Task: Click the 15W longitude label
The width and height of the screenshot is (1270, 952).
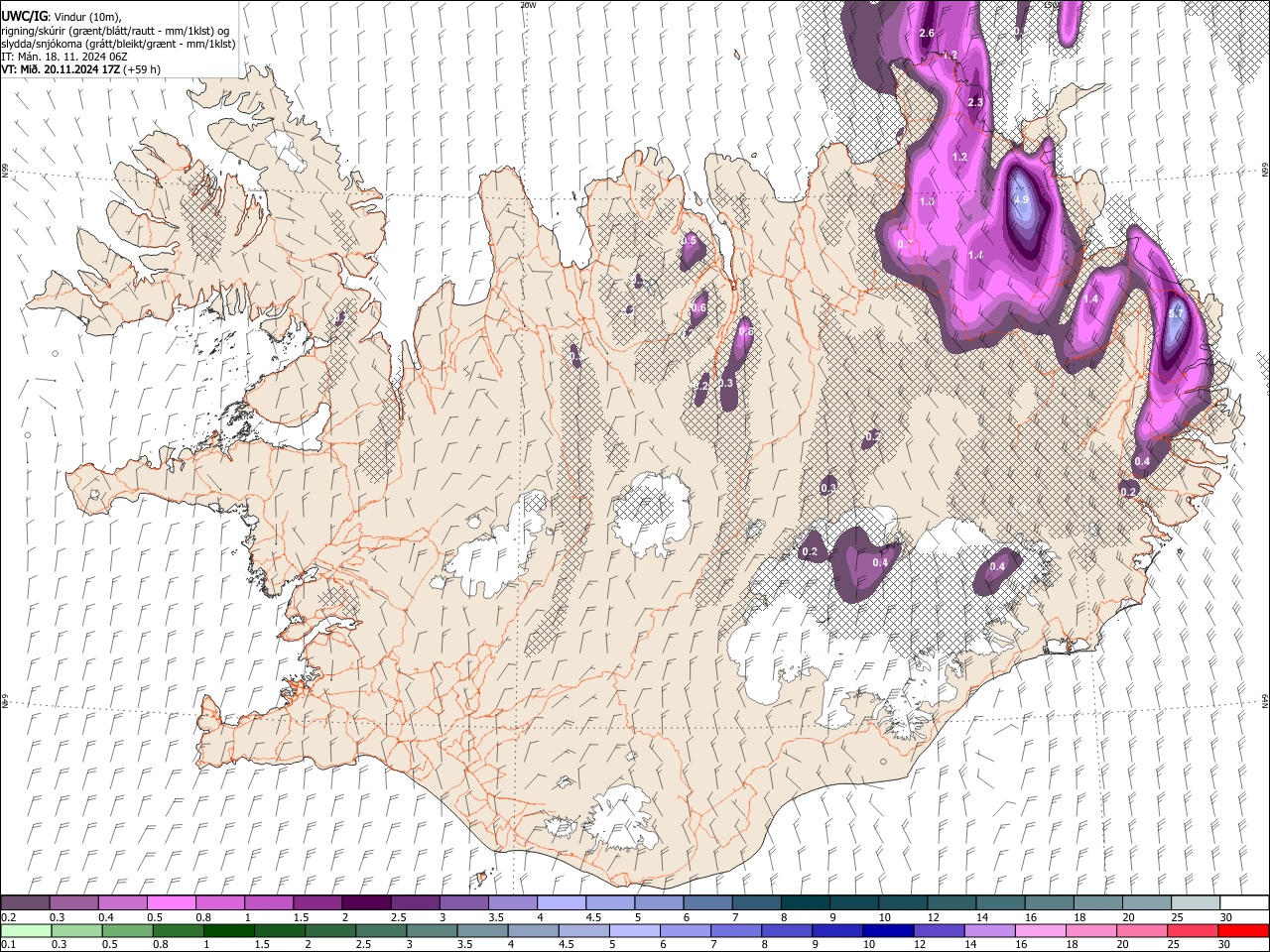Action: 1053,5
